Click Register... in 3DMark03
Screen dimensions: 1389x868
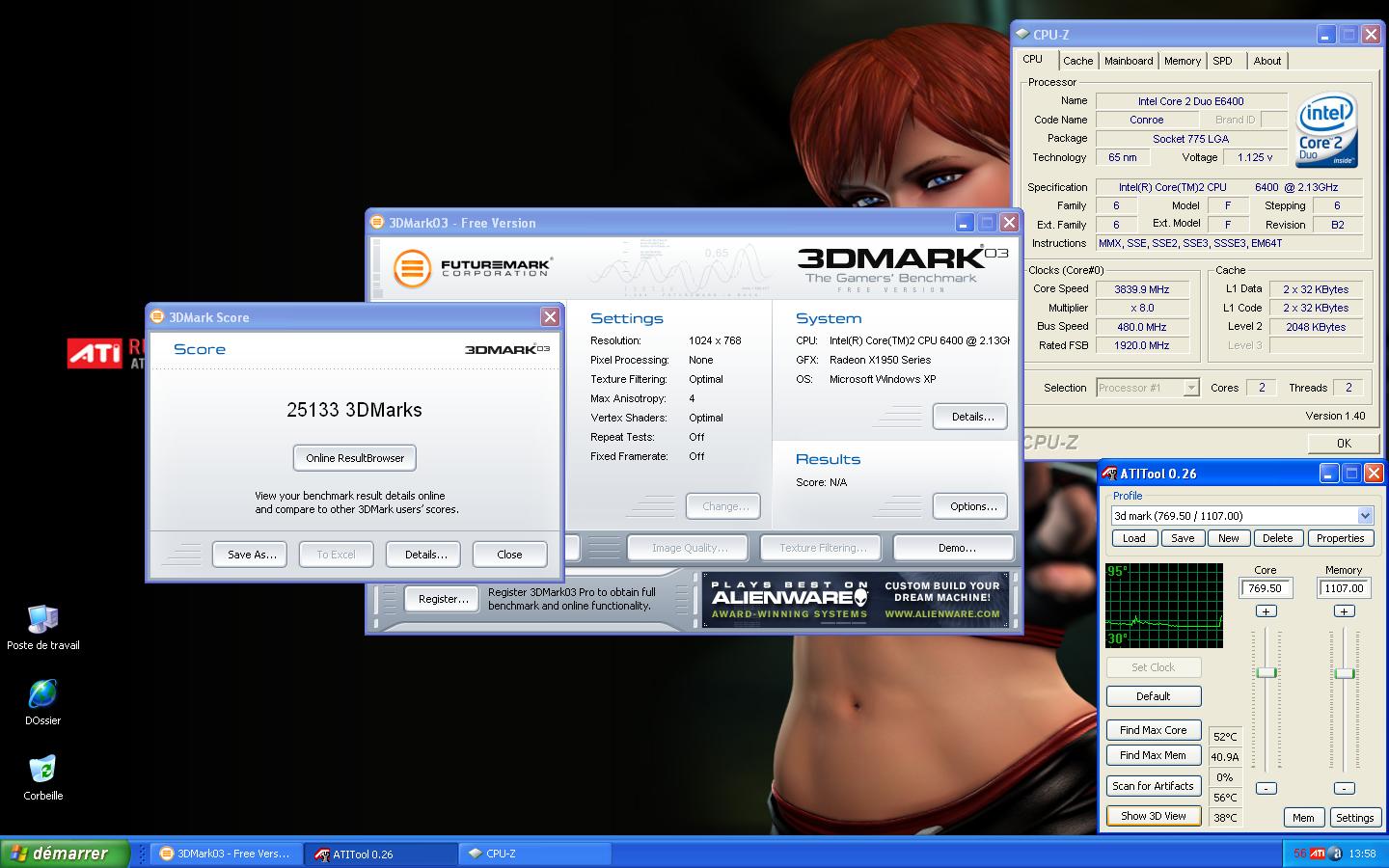443,599
